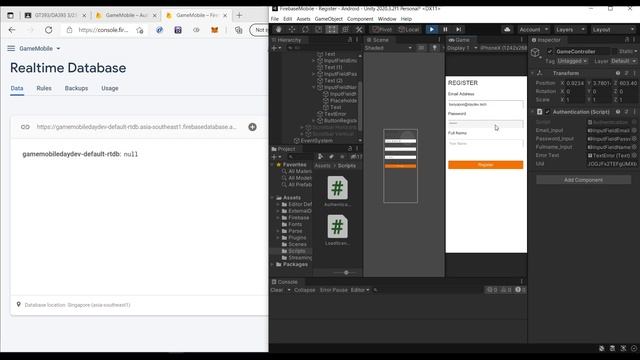The height and width of the screenshot is (360, 640).
Task: Select the Scripts folder in Project
Action: tap(297, 251)
